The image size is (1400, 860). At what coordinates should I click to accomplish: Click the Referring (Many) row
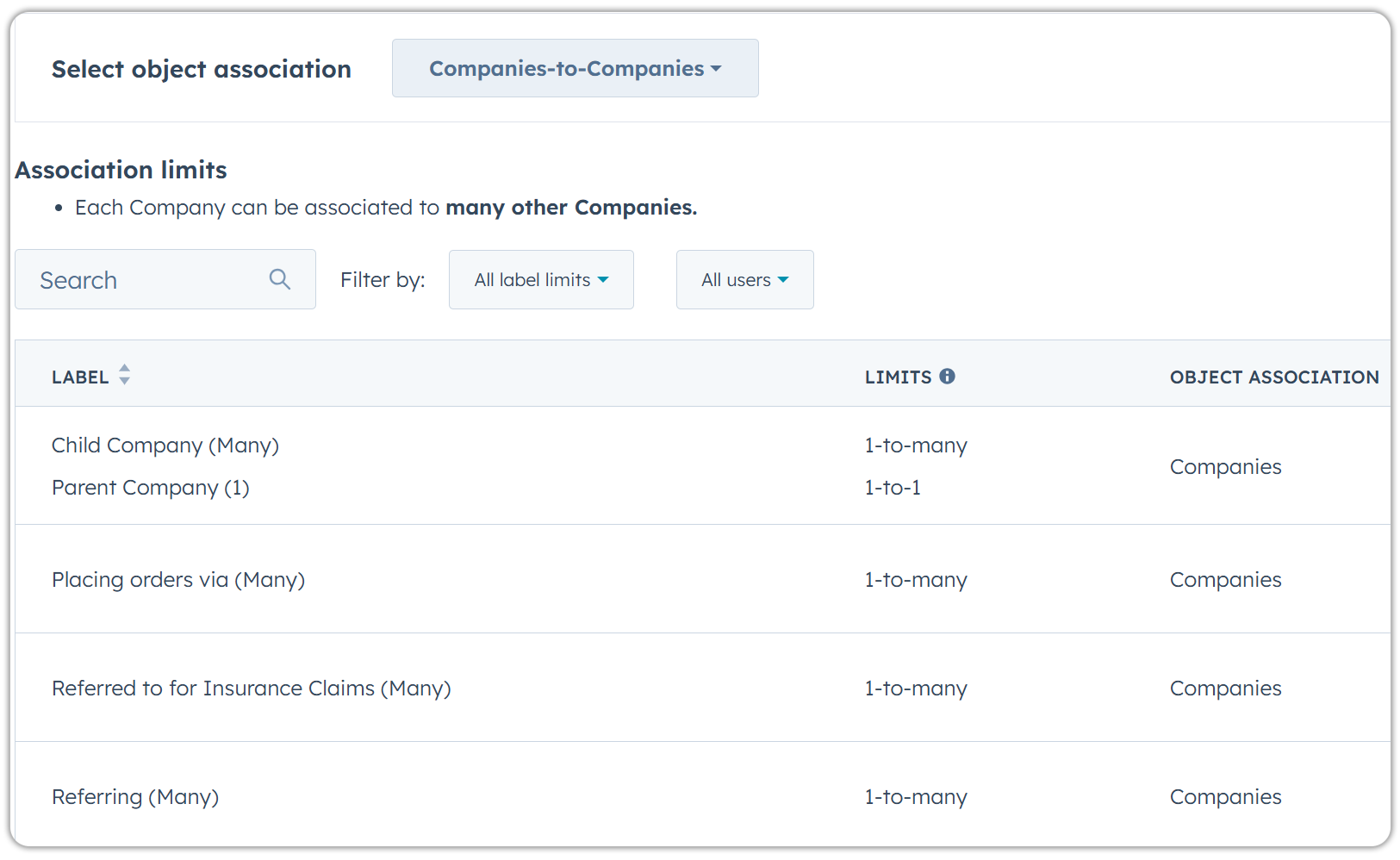coord(134,796)
